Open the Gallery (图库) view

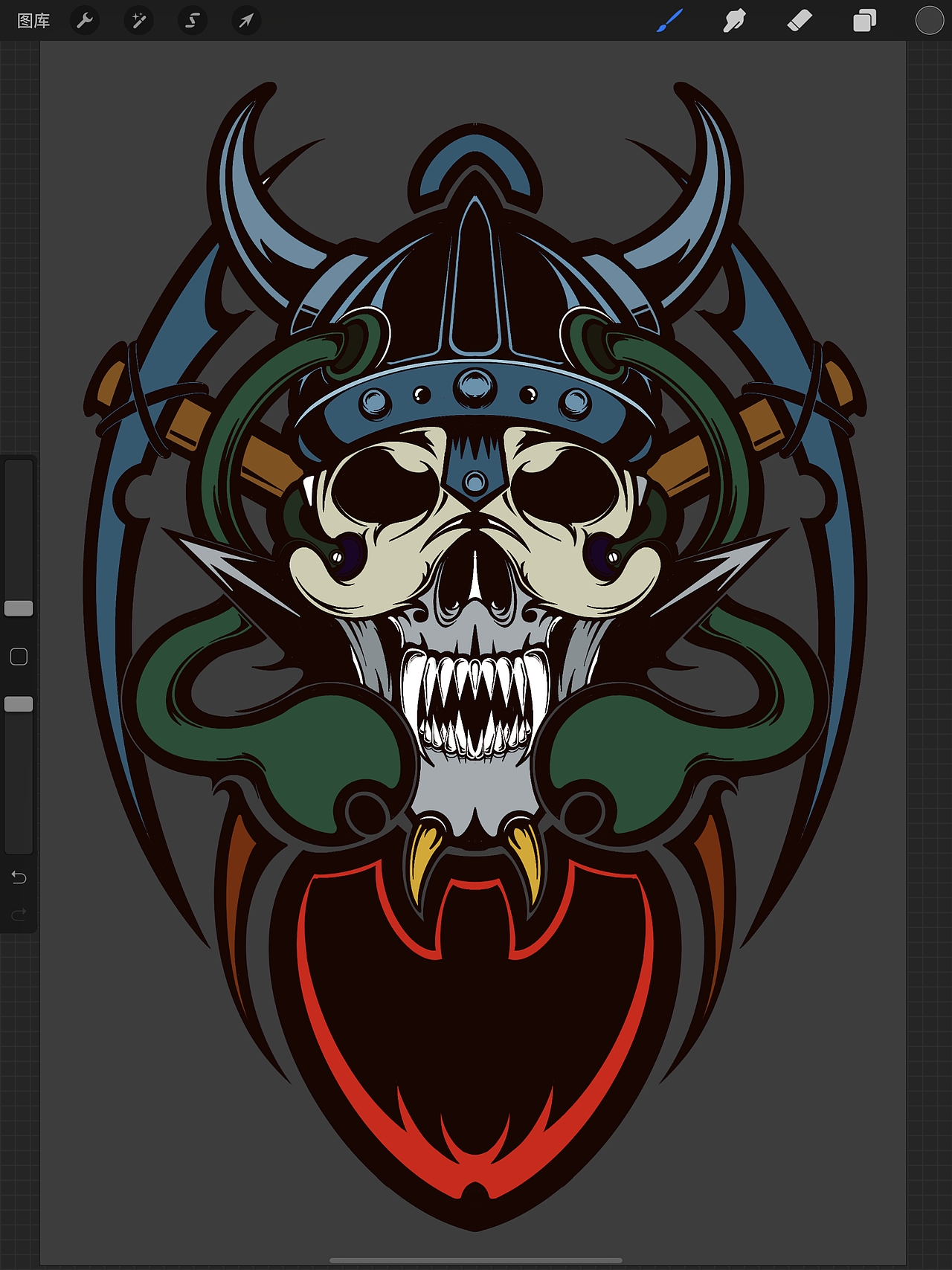[x=33, y=21]
